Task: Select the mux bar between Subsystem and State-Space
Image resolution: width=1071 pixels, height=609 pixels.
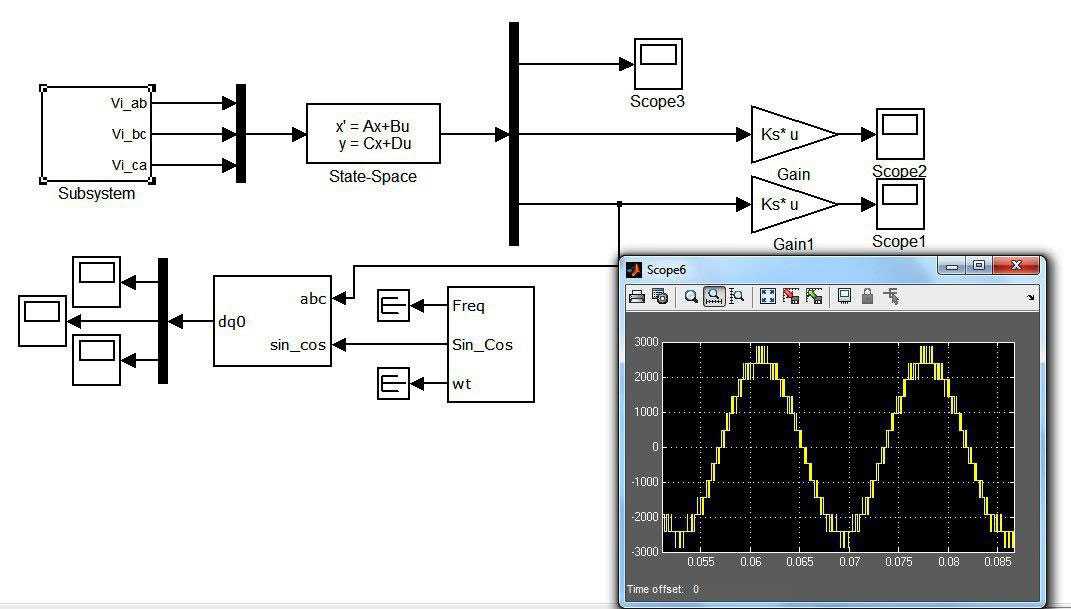Action: click(241, 134)
